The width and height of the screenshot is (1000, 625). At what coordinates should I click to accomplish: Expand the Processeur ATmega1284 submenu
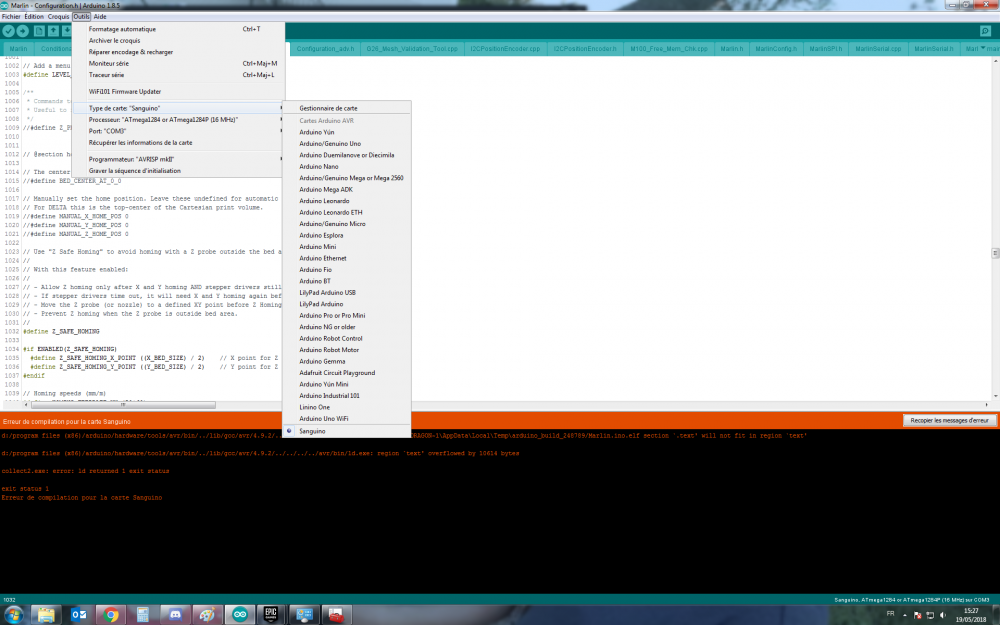[x=177, y=120]
